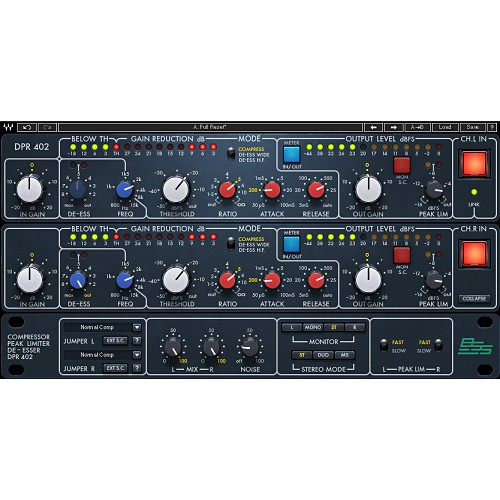Click the COLLAPSE button
The height and width of the screenshot is (500, 500).
pyautogui.click(x=474, y=299)
